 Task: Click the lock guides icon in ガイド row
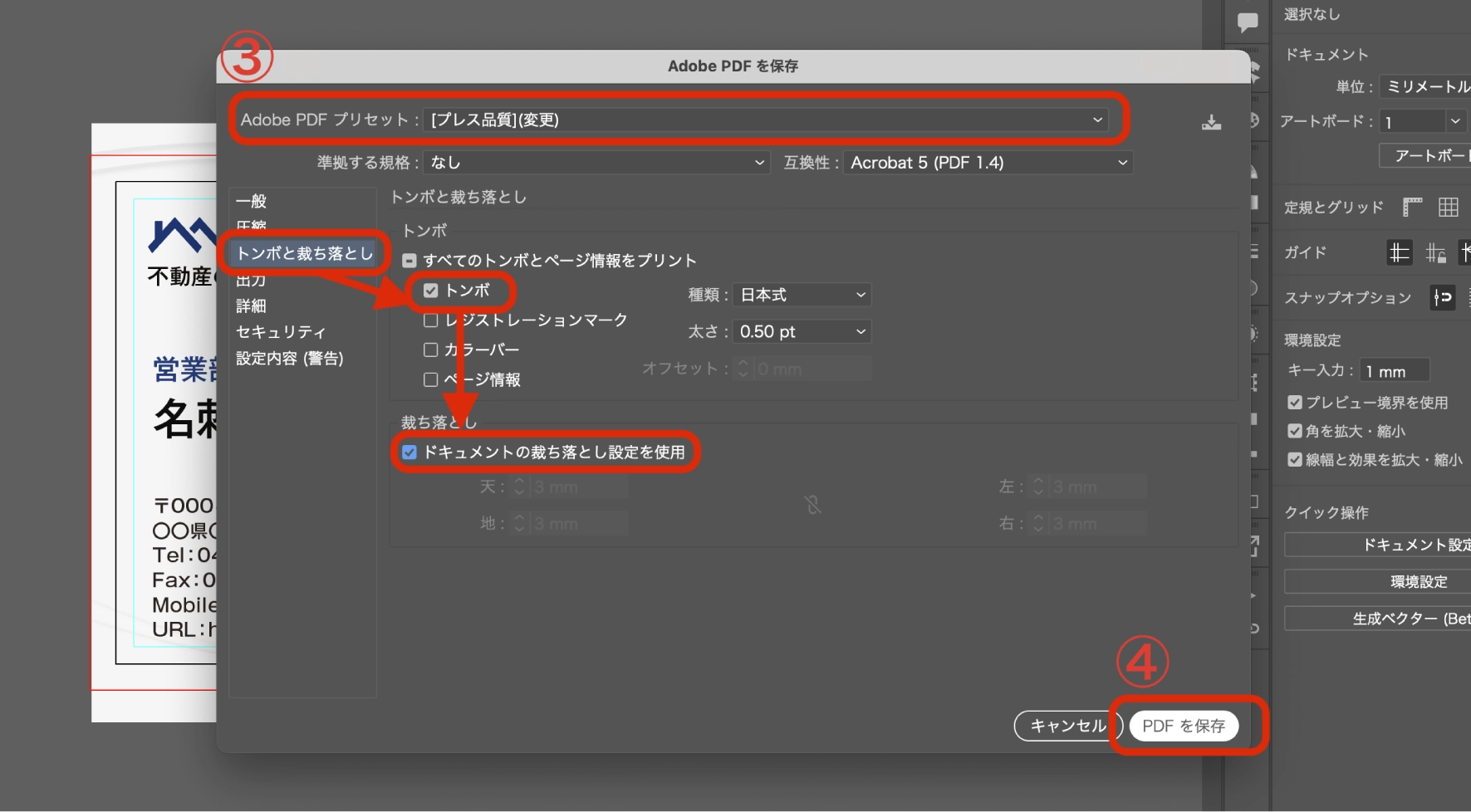[x=1436, y=252]
